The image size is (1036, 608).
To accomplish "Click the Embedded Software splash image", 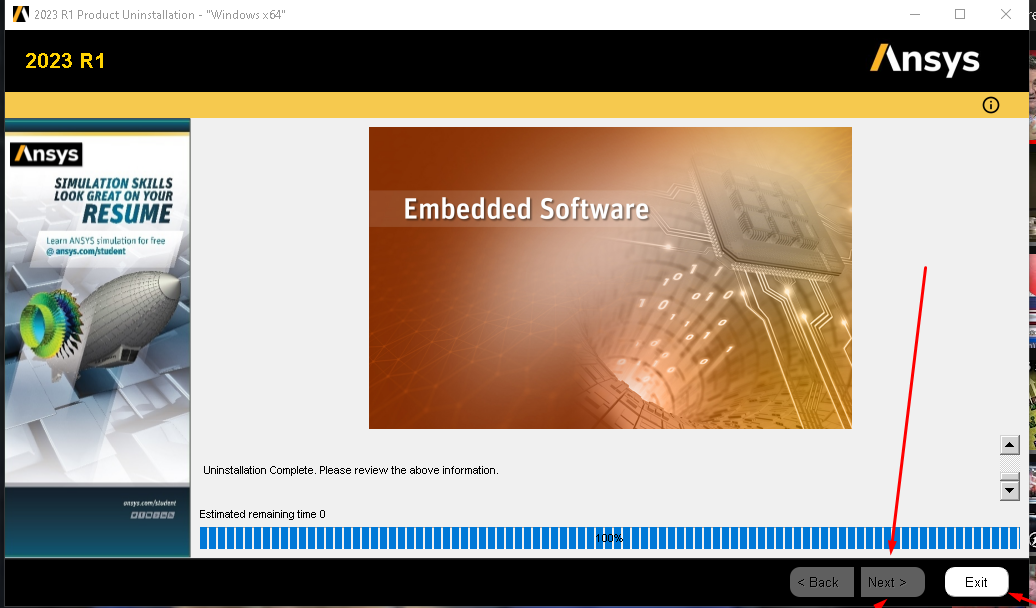I will click(x=610, y=278).
